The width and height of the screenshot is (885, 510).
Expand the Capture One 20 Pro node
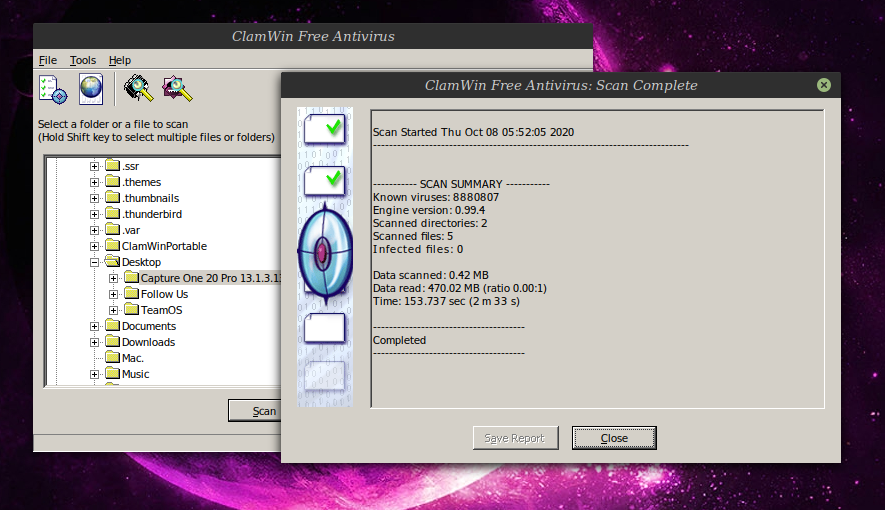[113, 278]
